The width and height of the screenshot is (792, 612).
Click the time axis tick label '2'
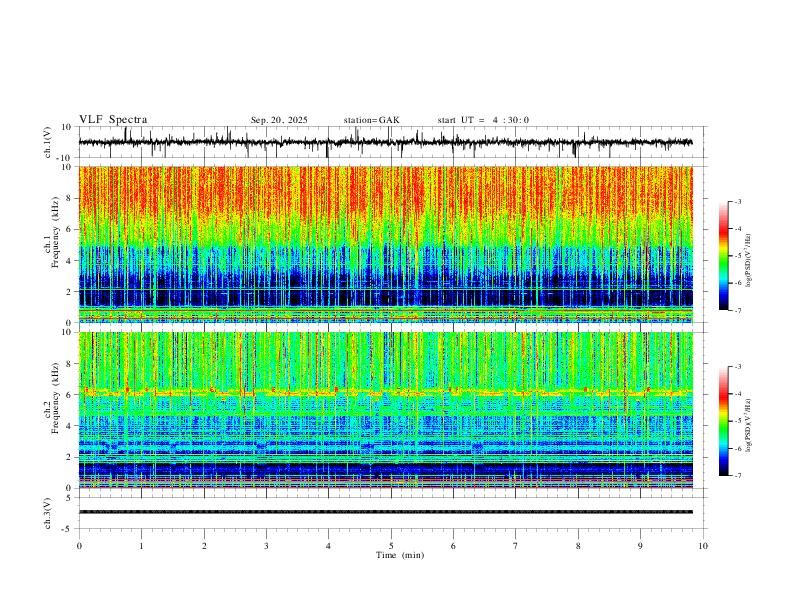(204, 546)
